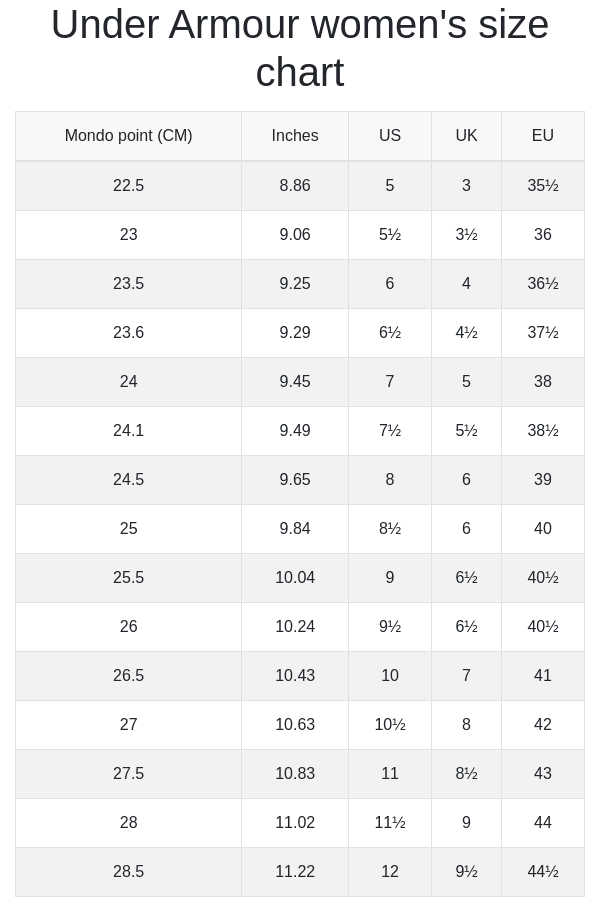The height and width of the screenshot is (912, 600).
Task: Click the 11.22 inches cell
Action: click(x=295, y=872)
